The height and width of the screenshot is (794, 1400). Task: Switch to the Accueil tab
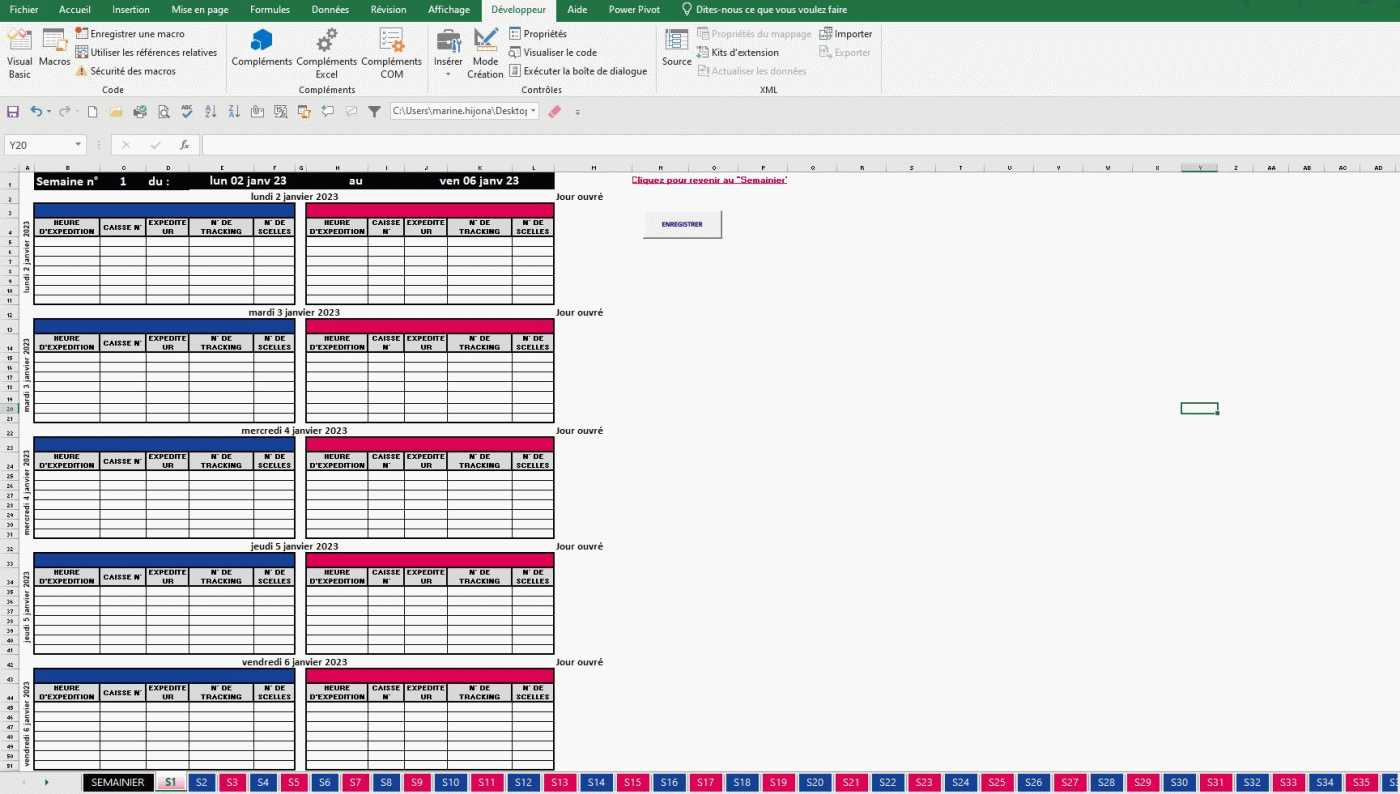point(75,10)
